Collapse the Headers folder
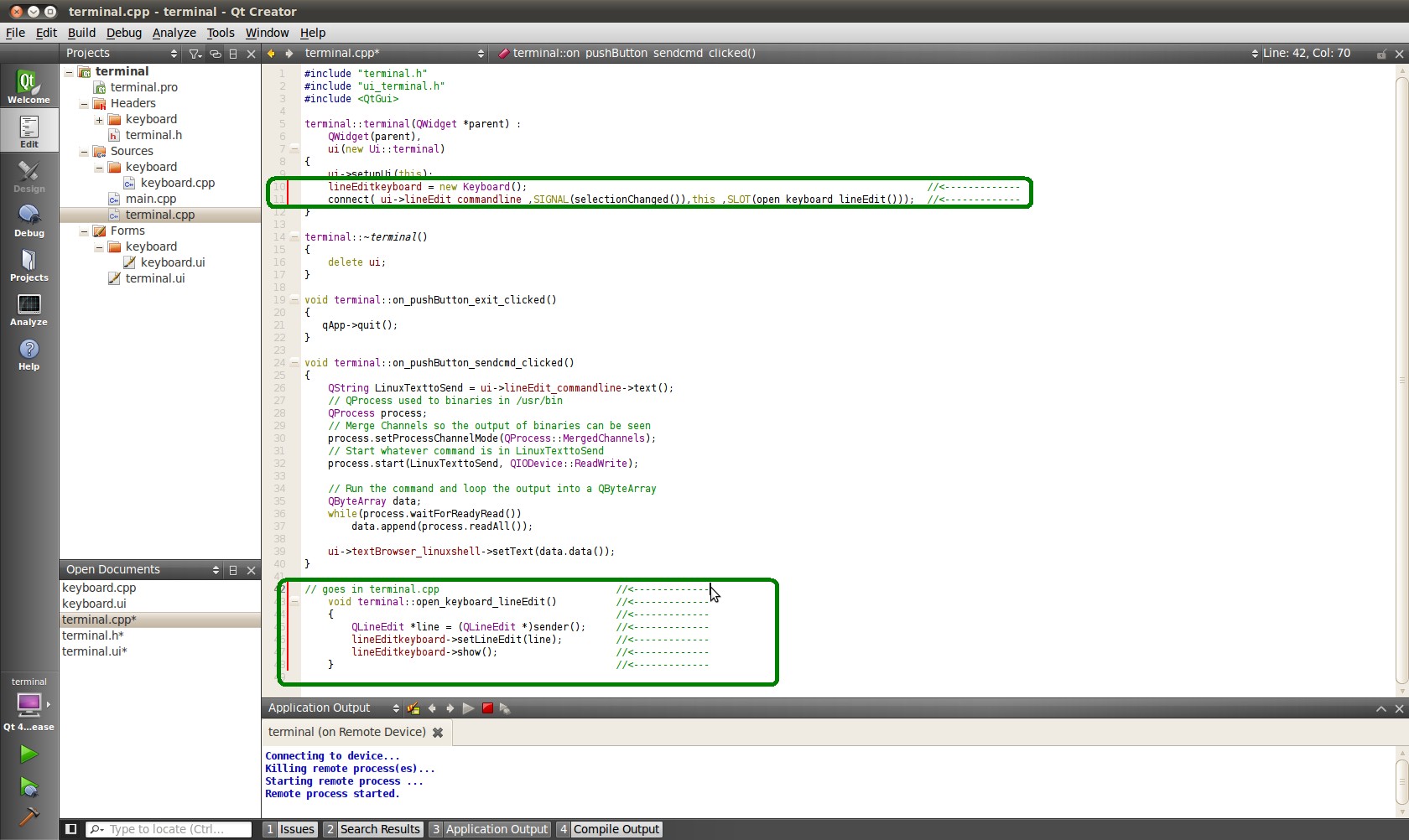 (x=84, y=104)
